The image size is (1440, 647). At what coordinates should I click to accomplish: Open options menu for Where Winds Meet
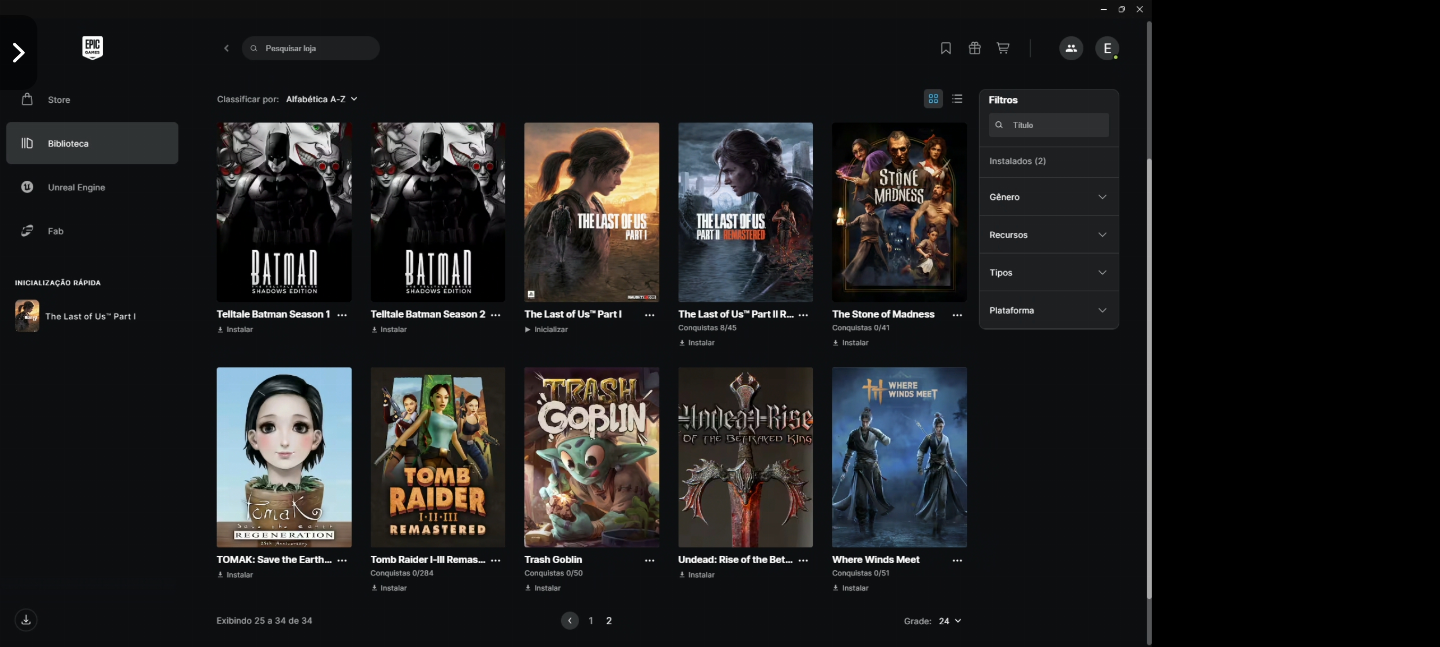click(957, 560)
